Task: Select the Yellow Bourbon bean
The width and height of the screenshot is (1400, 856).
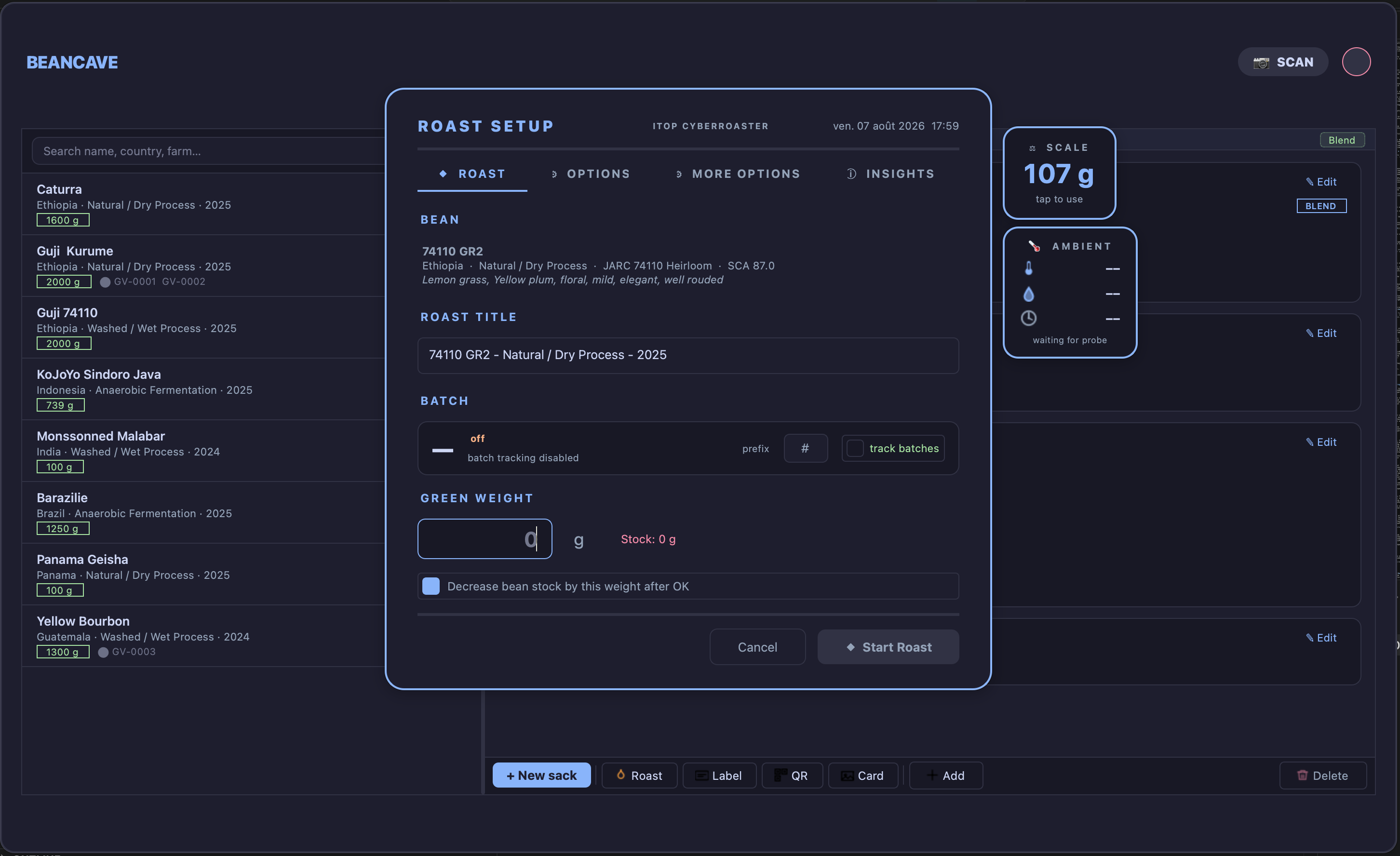Action: click(204, 636)
